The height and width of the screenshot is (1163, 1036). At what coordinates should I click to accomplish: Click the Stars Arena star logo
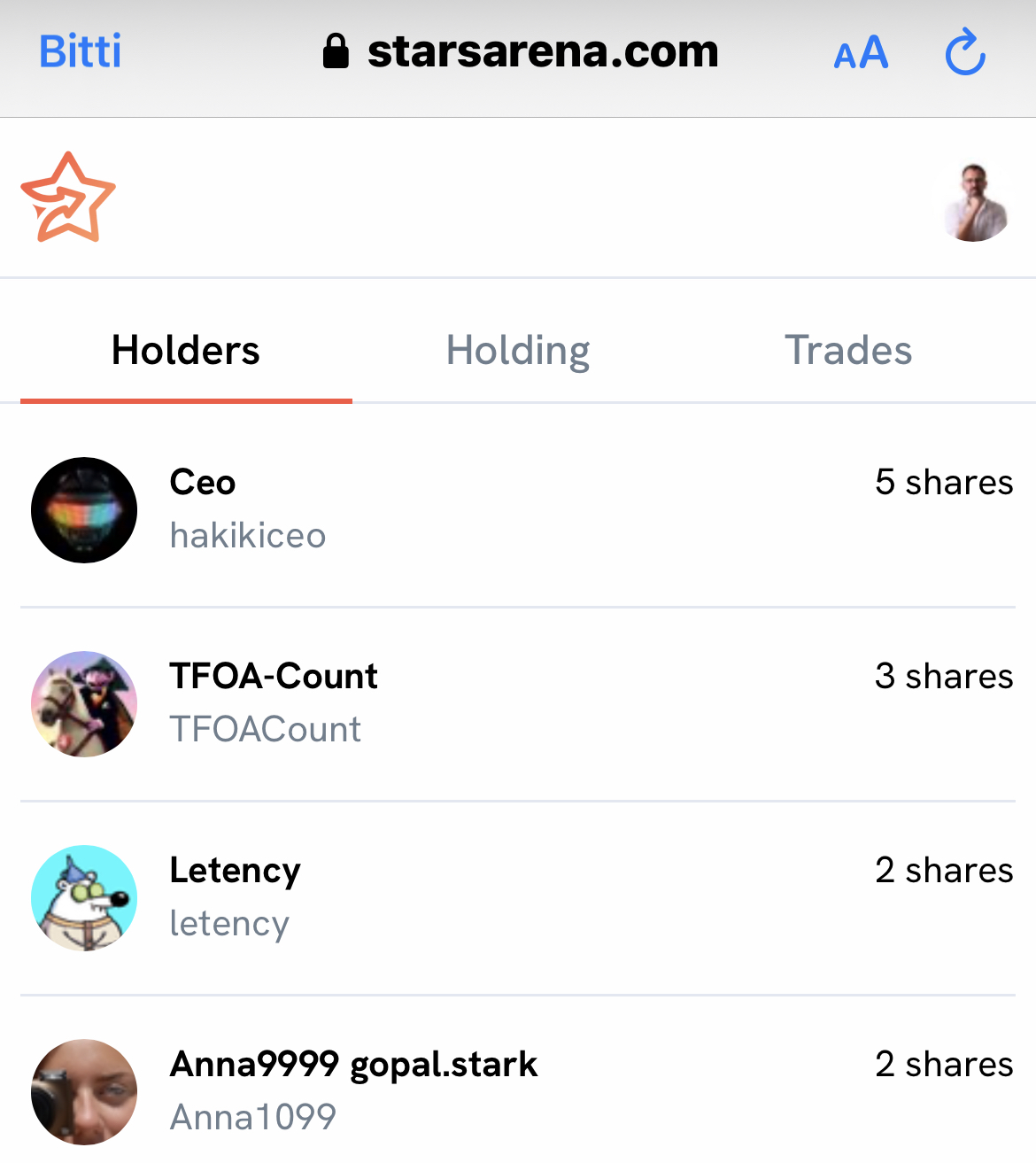click(x=68, y=198)
